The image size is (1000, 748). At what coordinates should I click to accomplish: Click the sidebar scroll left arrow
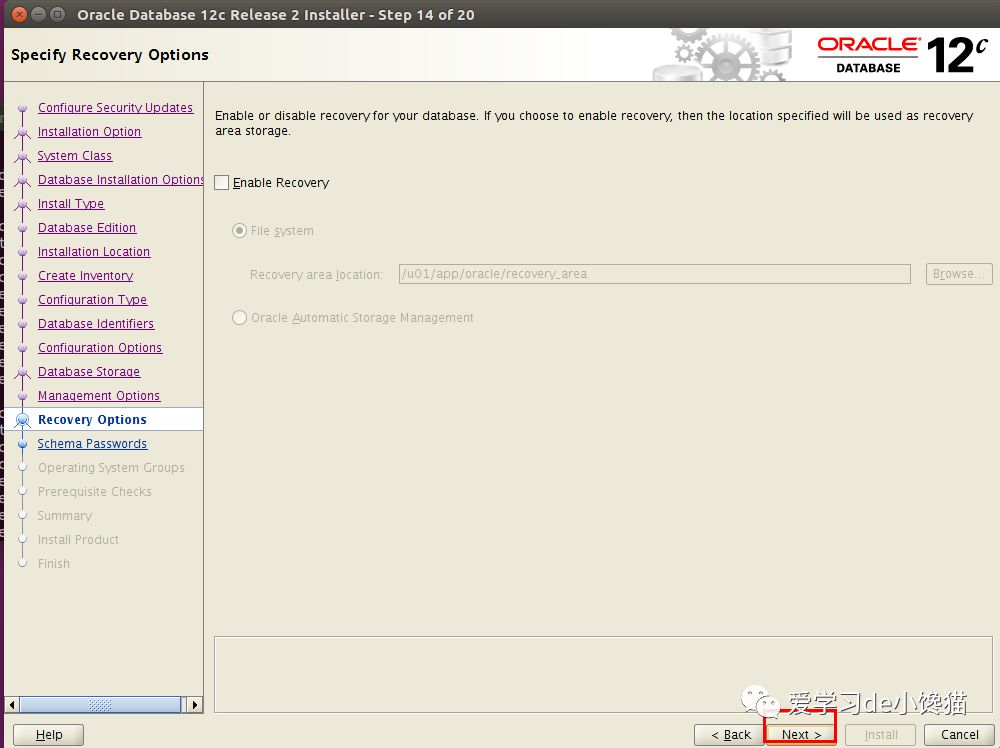pyautogui.click(x=12, y=705)
